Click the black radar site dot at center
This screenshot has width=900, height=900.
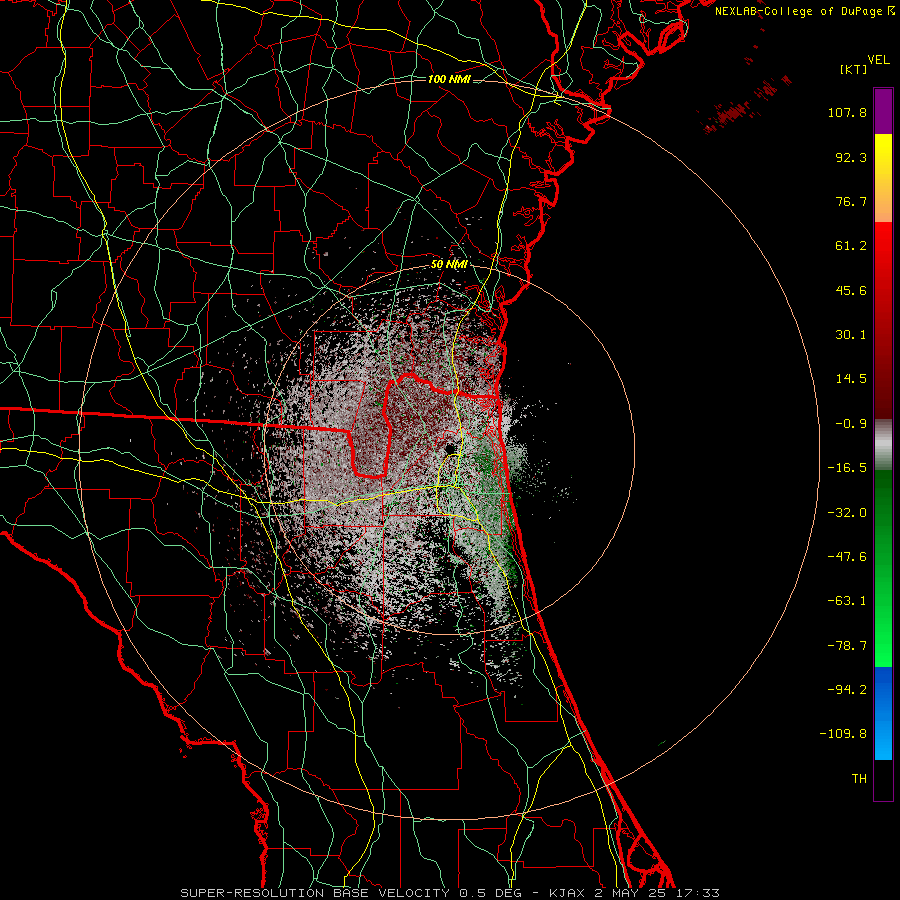coord(451,448)
